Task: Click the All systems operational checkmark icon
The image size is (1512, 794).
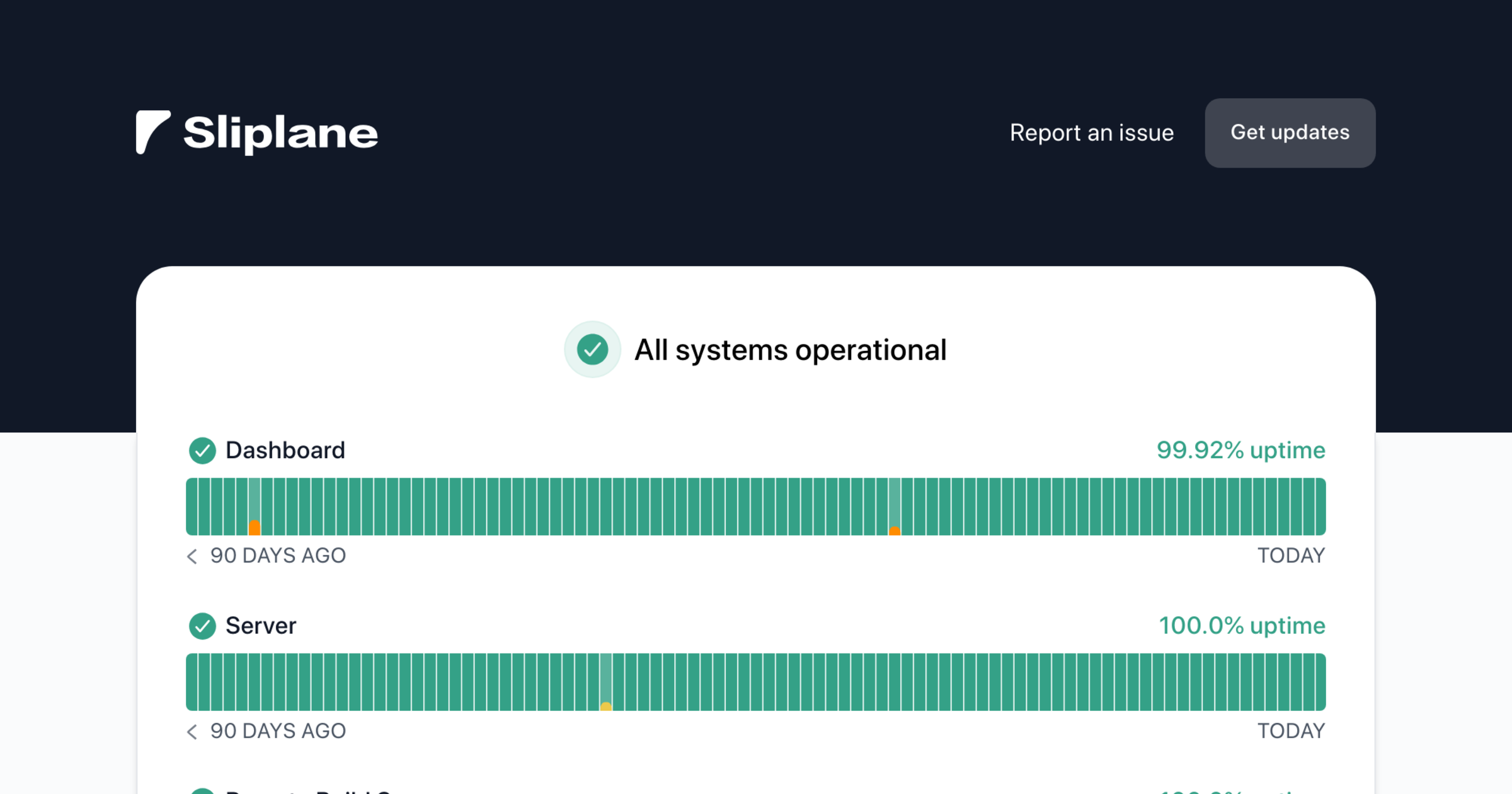Action: point(592,350)
